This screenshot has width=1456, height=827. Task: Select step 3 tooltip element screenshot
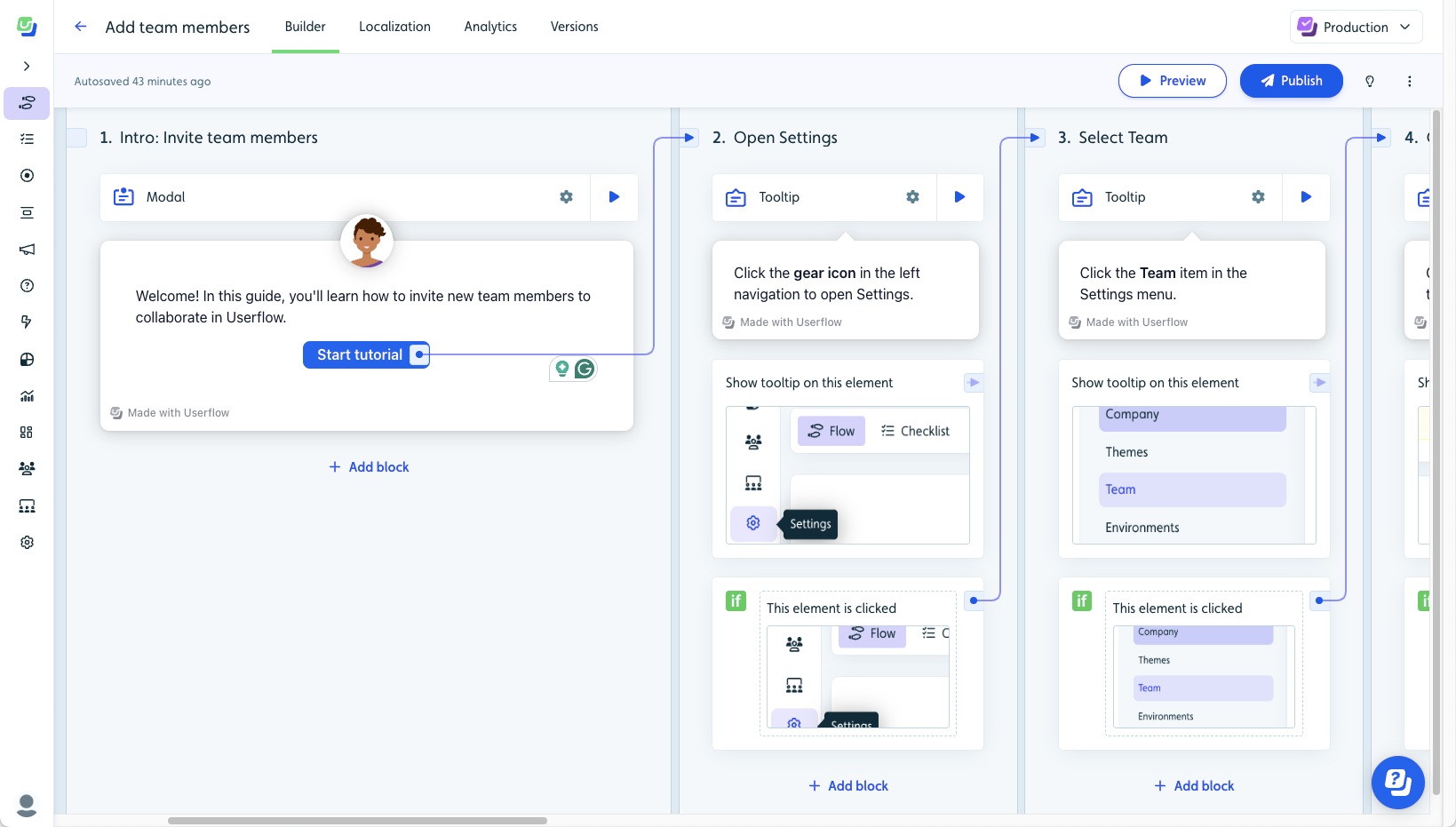[1194, 475]
